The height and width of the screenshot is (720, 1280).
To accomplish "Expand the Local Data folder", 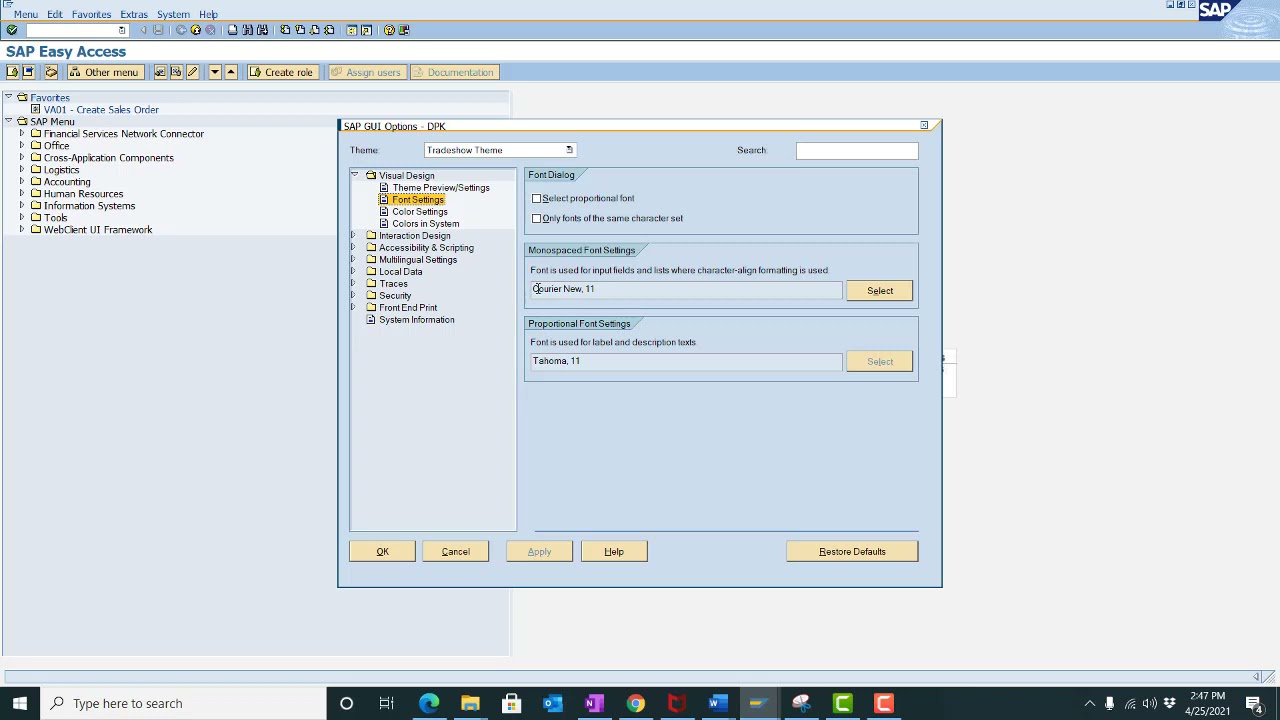I will [354, 272].
